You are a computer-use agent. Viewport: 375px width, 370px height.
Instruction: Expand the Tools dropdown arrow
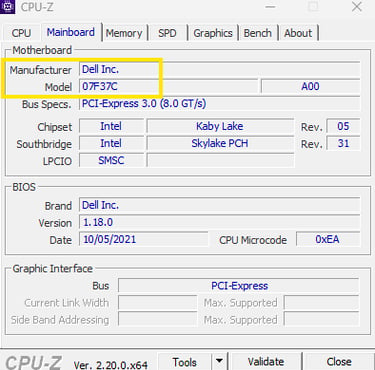(219, 362)
